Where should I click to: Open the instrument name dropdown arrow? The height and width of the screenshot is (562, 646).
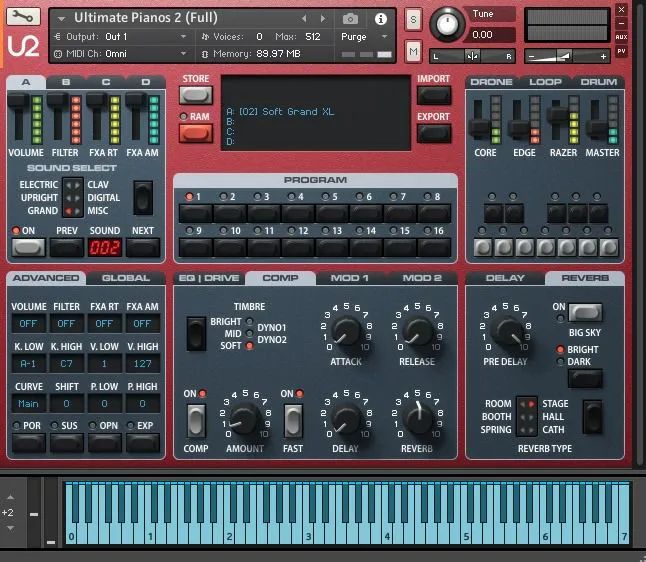pyautogui.click(x=62, y=19)
